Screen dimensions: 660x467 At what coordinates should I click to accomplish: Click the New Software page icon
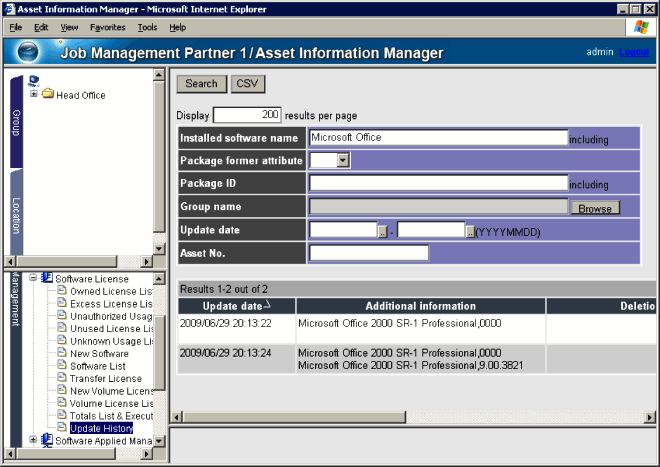62,354
